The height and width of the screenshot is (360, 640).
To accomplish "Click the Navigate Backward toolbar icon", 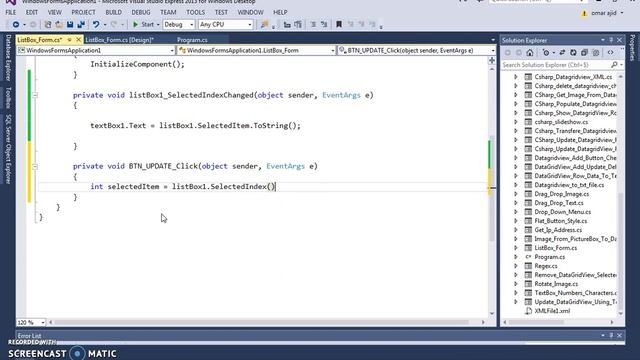I will (x=16, y=24).
